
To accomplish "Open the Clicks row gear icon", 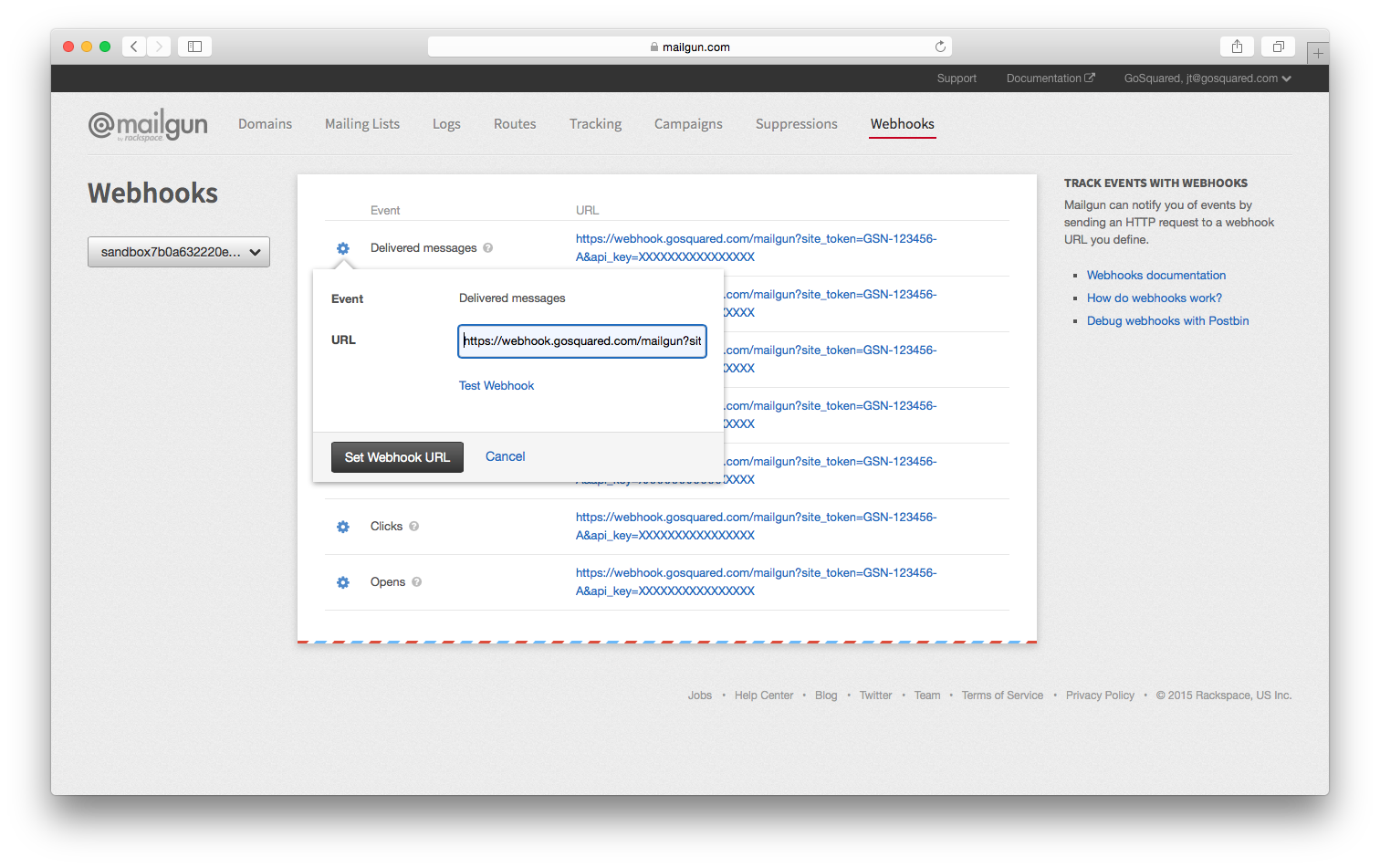I will 343,527.
